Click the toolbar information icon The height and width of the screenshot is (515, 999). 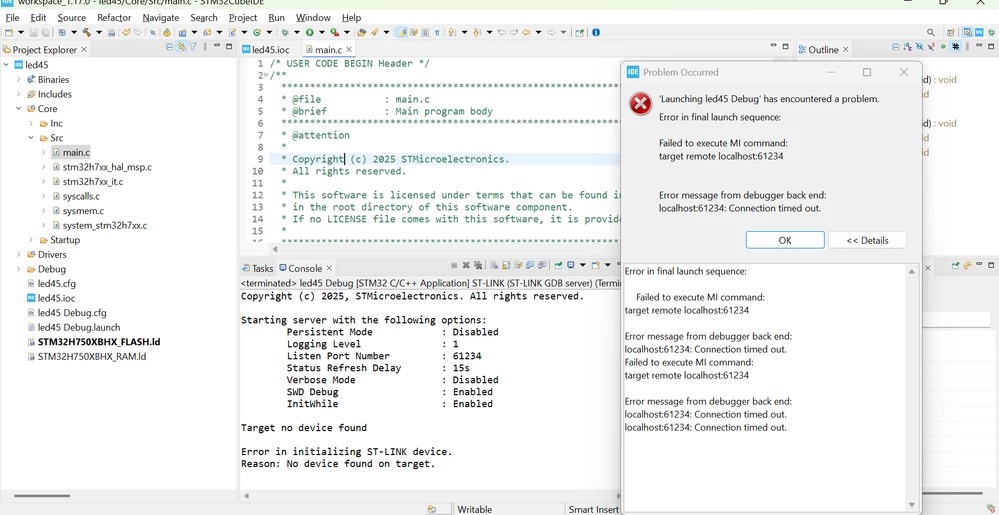(x=596, y=32)
